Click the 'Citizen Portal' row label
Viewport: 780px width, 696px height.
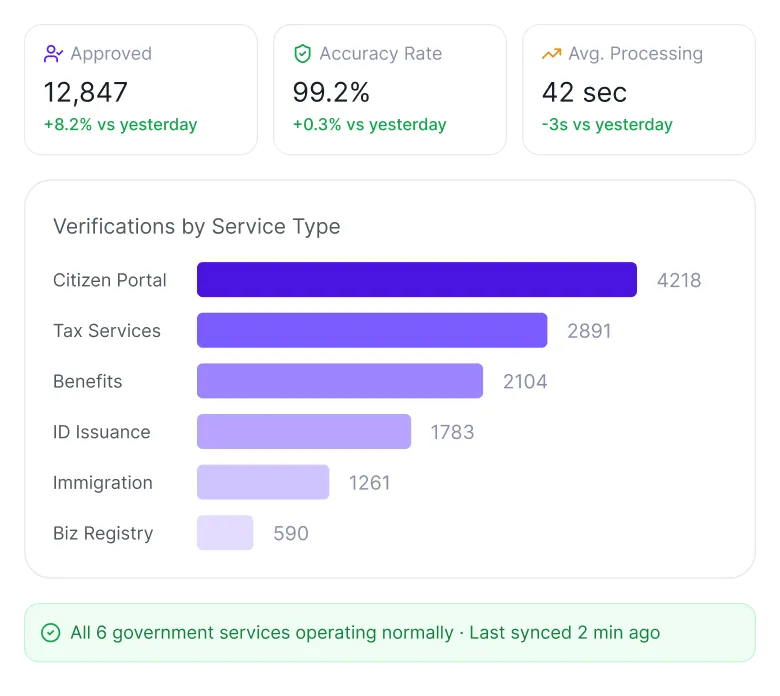[x=110, y=280]
